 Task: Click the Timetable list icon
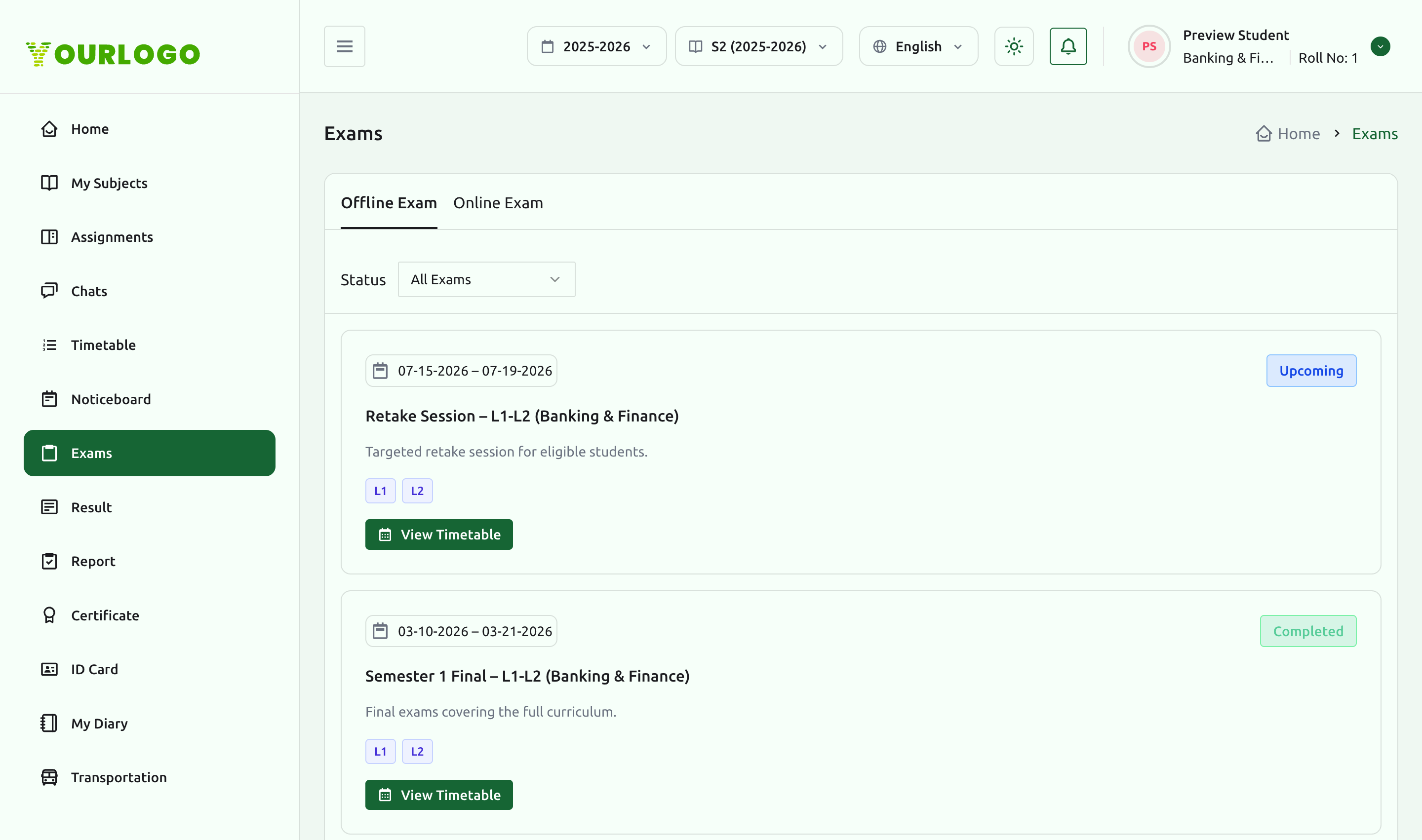49,344
